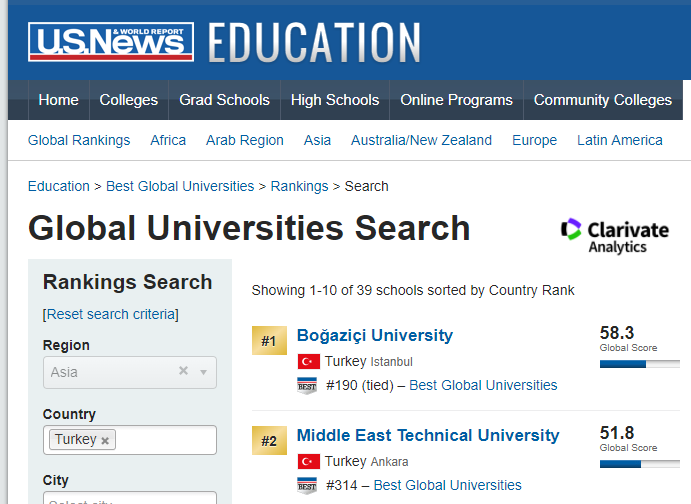The height and width of the screenshot is (504, 691).
Task: Click the 58.3 global score bar
Action: 639,364
